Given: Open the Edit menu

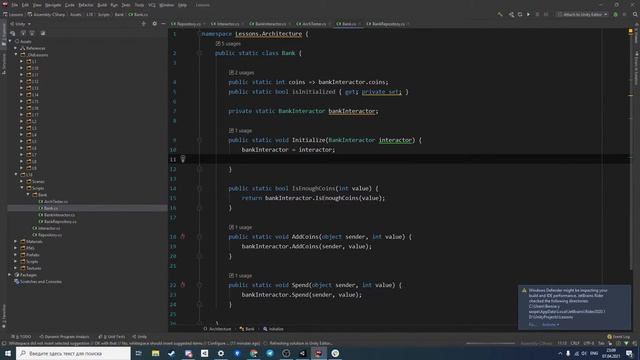Looking at the screenshot, I should [x=25, y=5].
